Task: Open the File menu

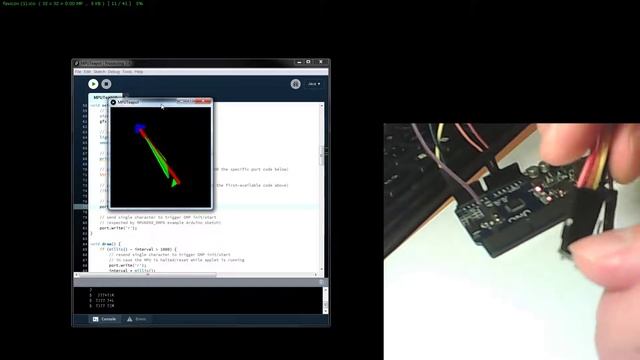Action: point(78,72)
